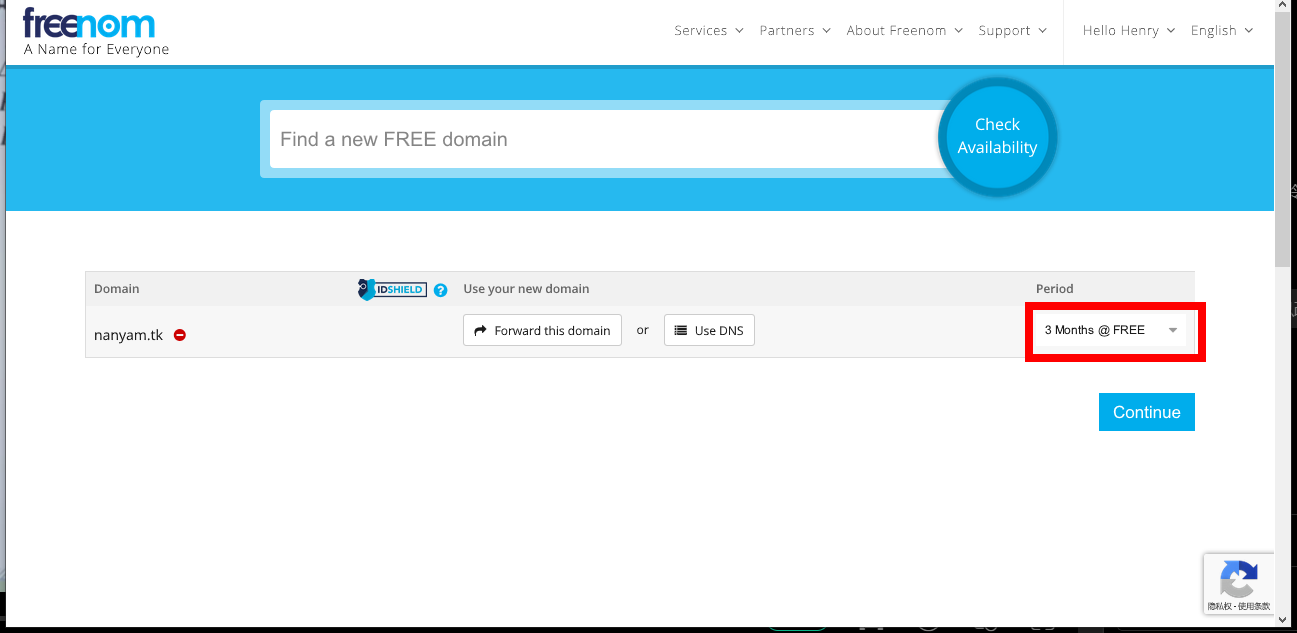The height and width of the screenshot is (633, 1297).
Task: Open the Period '3 Months @ FREE' dropdown
Action: (x=1110, y=330)
